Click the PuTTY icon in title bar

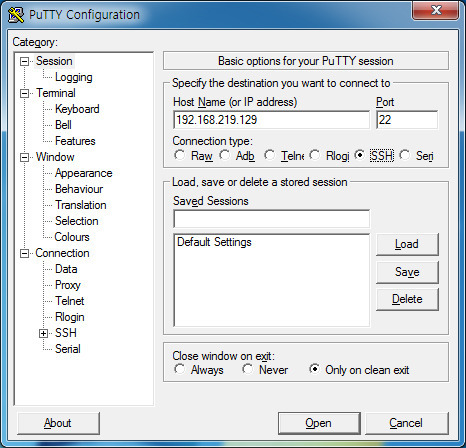(x=16, y=15)
